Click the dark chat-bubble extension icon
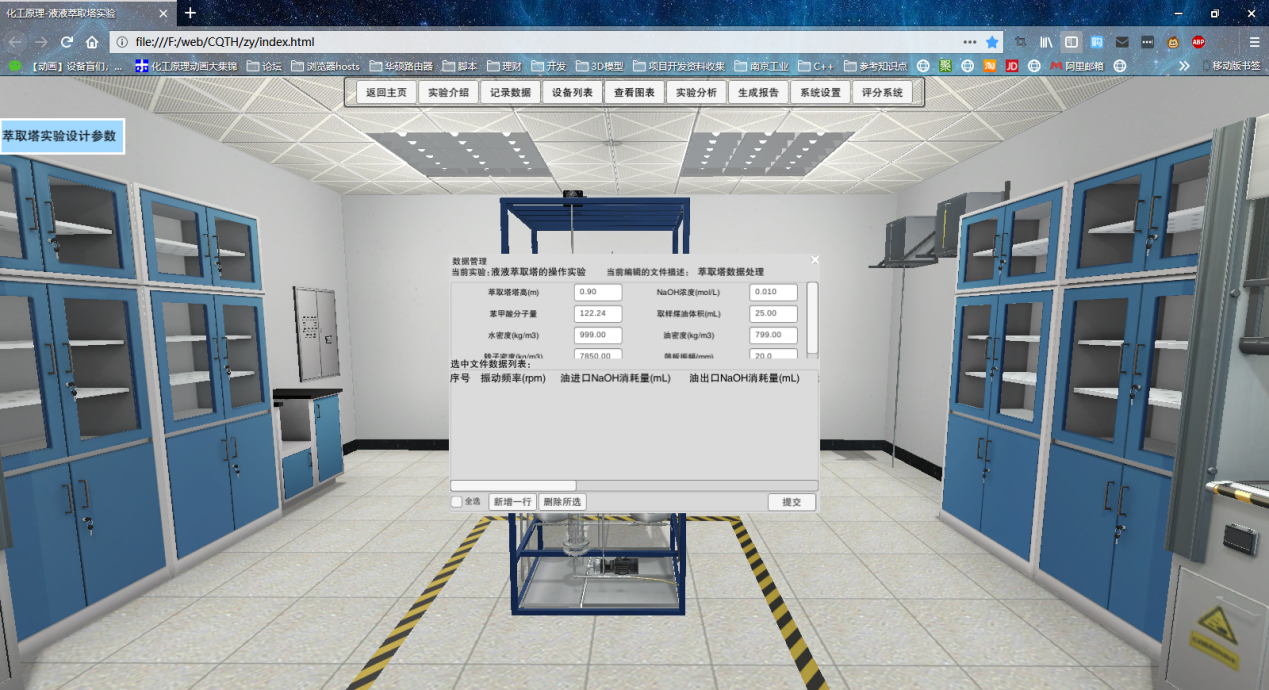 click(x=1147, y=42)
